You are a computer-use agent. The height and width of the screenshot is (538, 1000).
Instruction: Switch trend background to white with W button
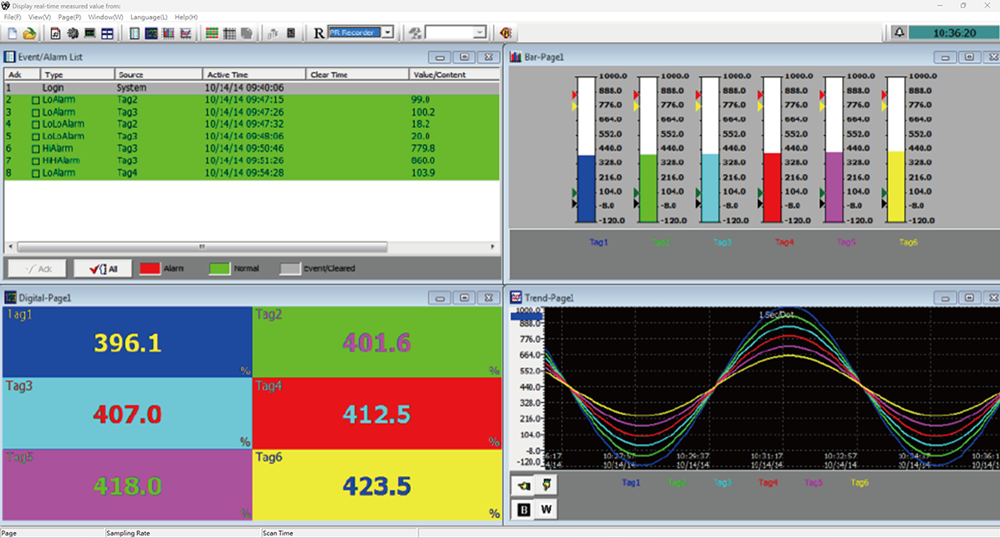point(546,509)
